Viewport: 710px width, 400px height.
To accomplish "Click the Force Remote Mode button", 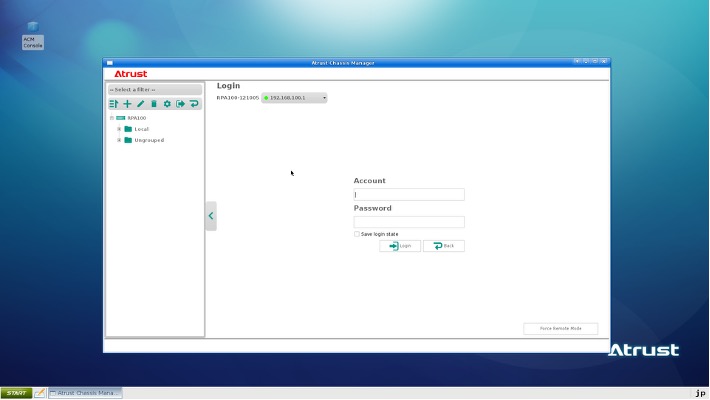I will point(560,329).
